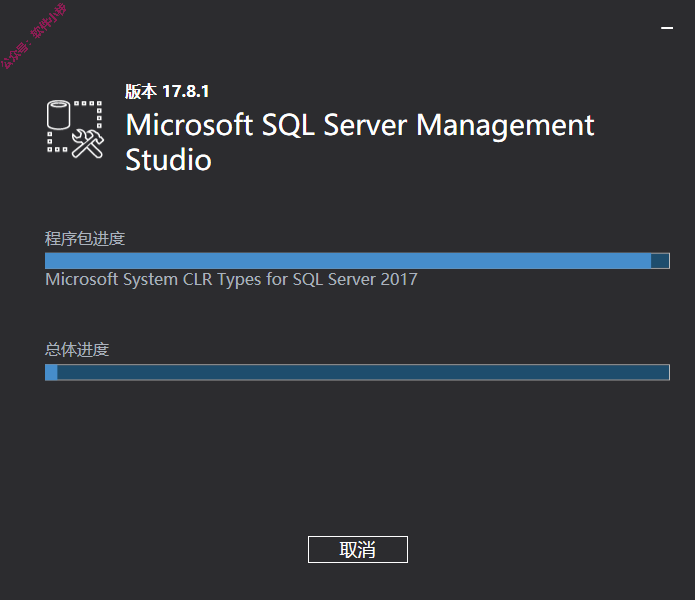This screenshot has width=695, height=600.
Task: Cancel the installation with the 取消 button
Action: (358, 549)
